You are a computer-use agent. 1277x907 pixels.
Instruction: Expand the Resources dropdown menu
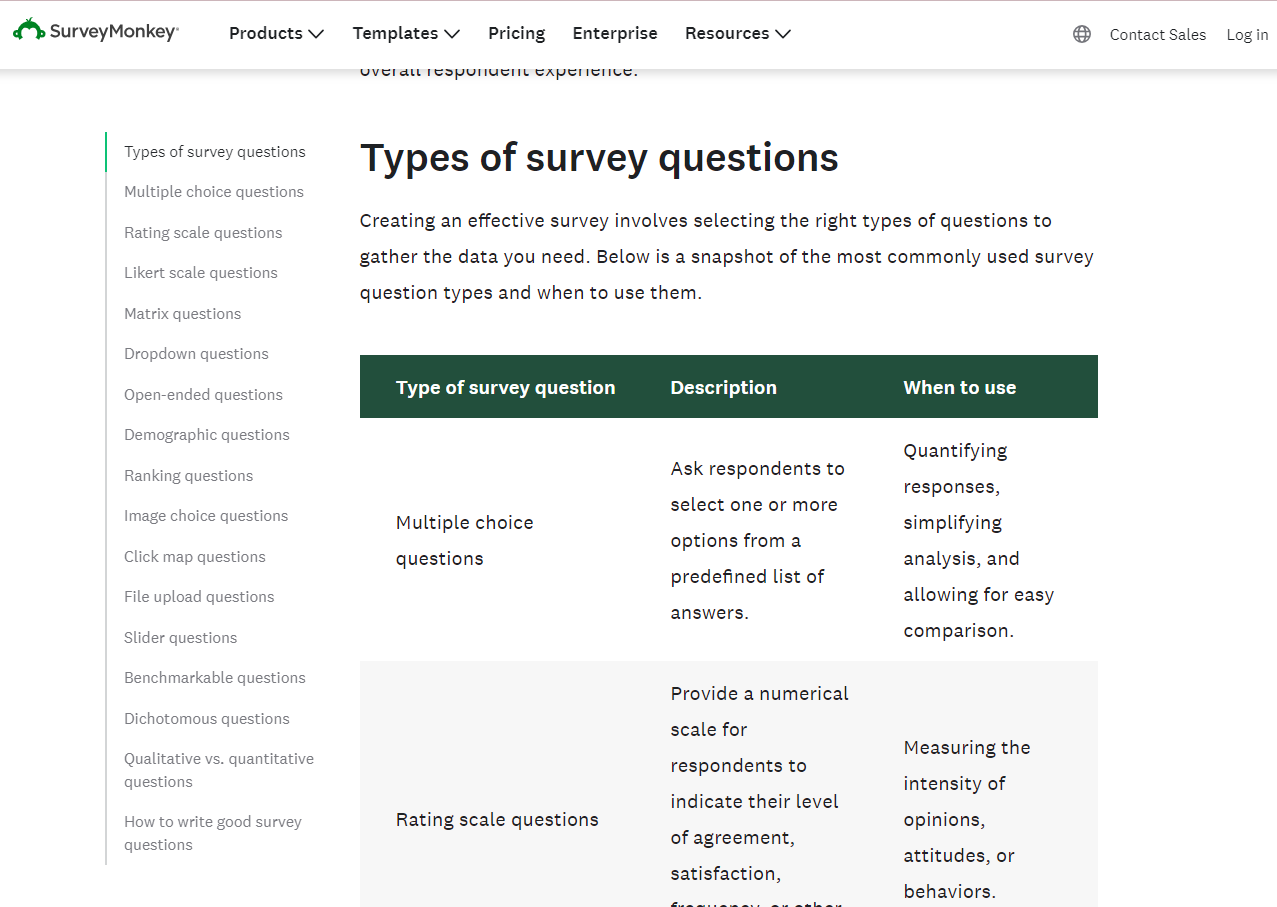pyautogui.click(x=737, y=33)
